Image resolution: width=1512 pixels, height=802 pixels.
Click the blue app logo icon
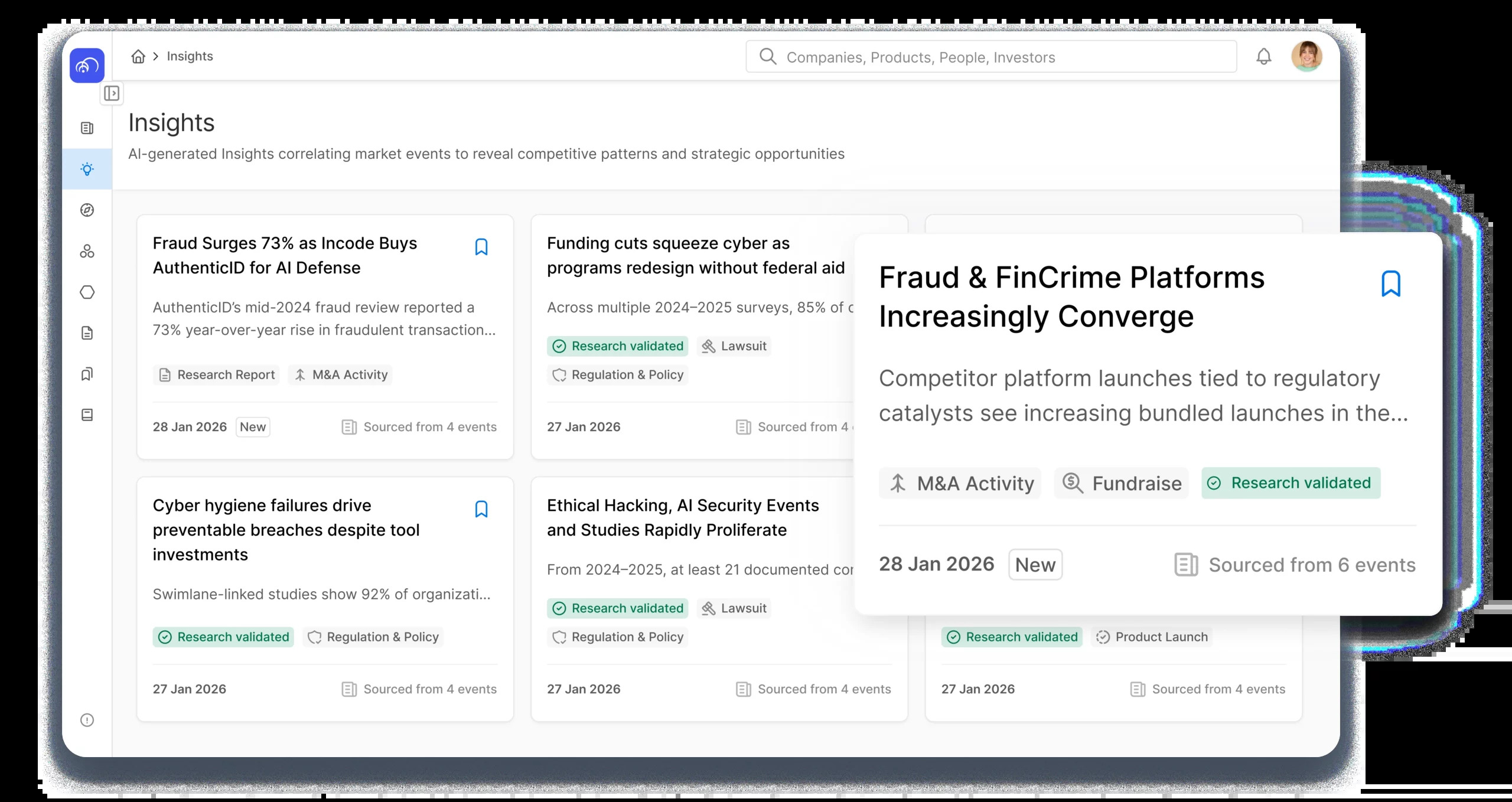87,66
